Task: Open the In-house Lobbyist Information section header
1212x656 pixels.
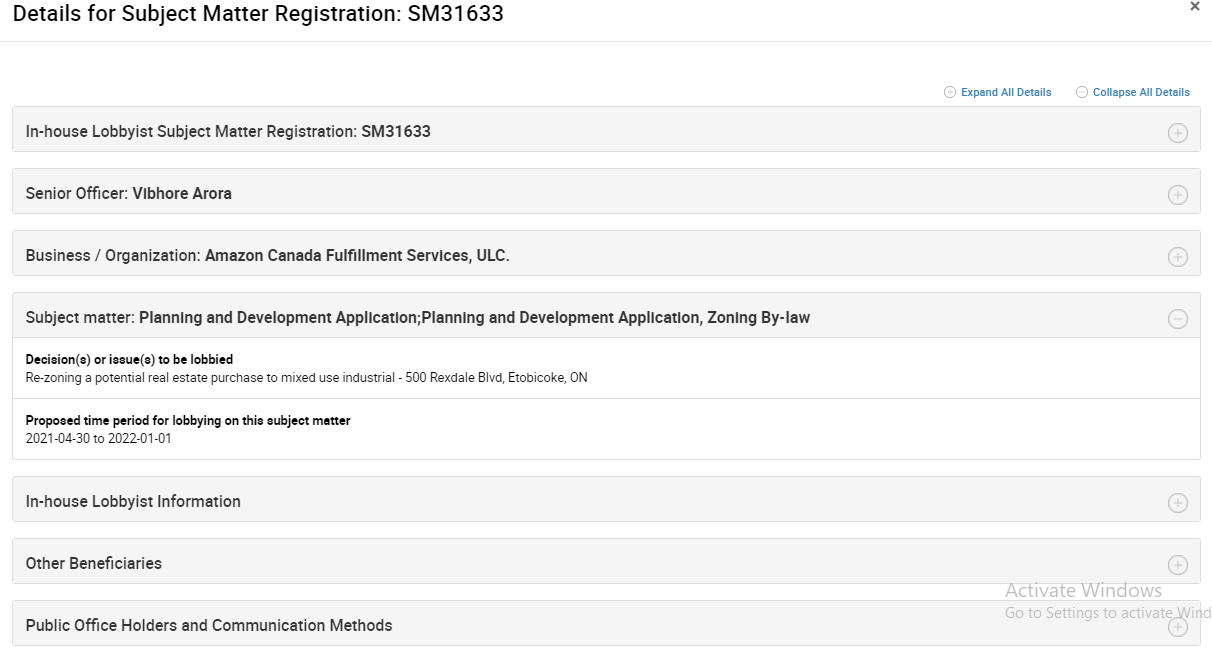Action: tap(133, 502)
